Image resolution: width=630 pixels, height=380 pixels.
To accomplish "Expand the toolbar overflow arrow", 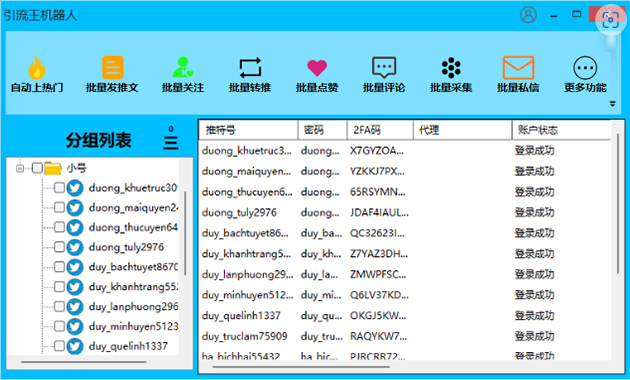I will click(x=612, y=104).
